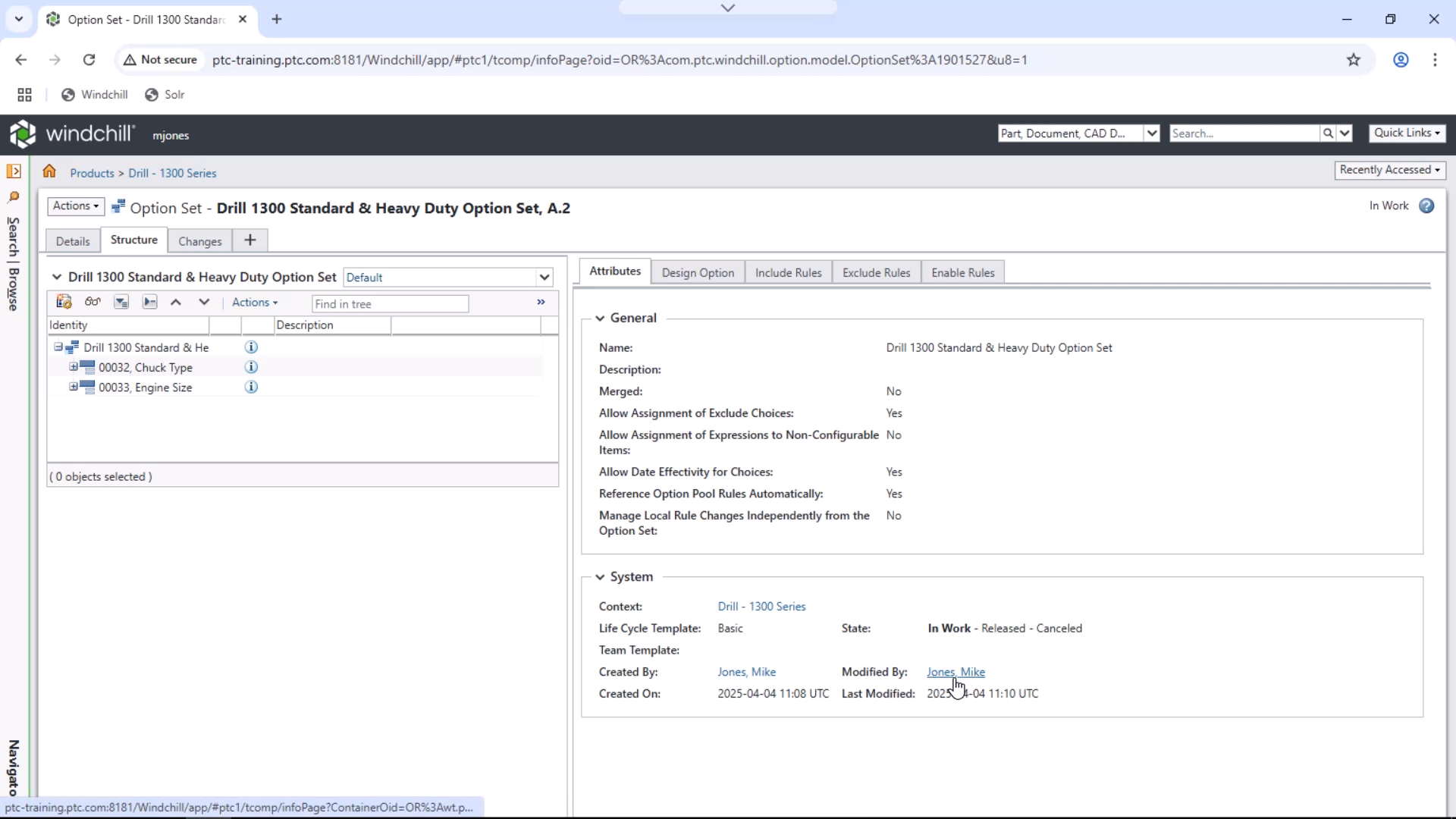Bookmark this page with star icon
The height and width of the screenshot is (819, 1456).
tap(1354, 60)
